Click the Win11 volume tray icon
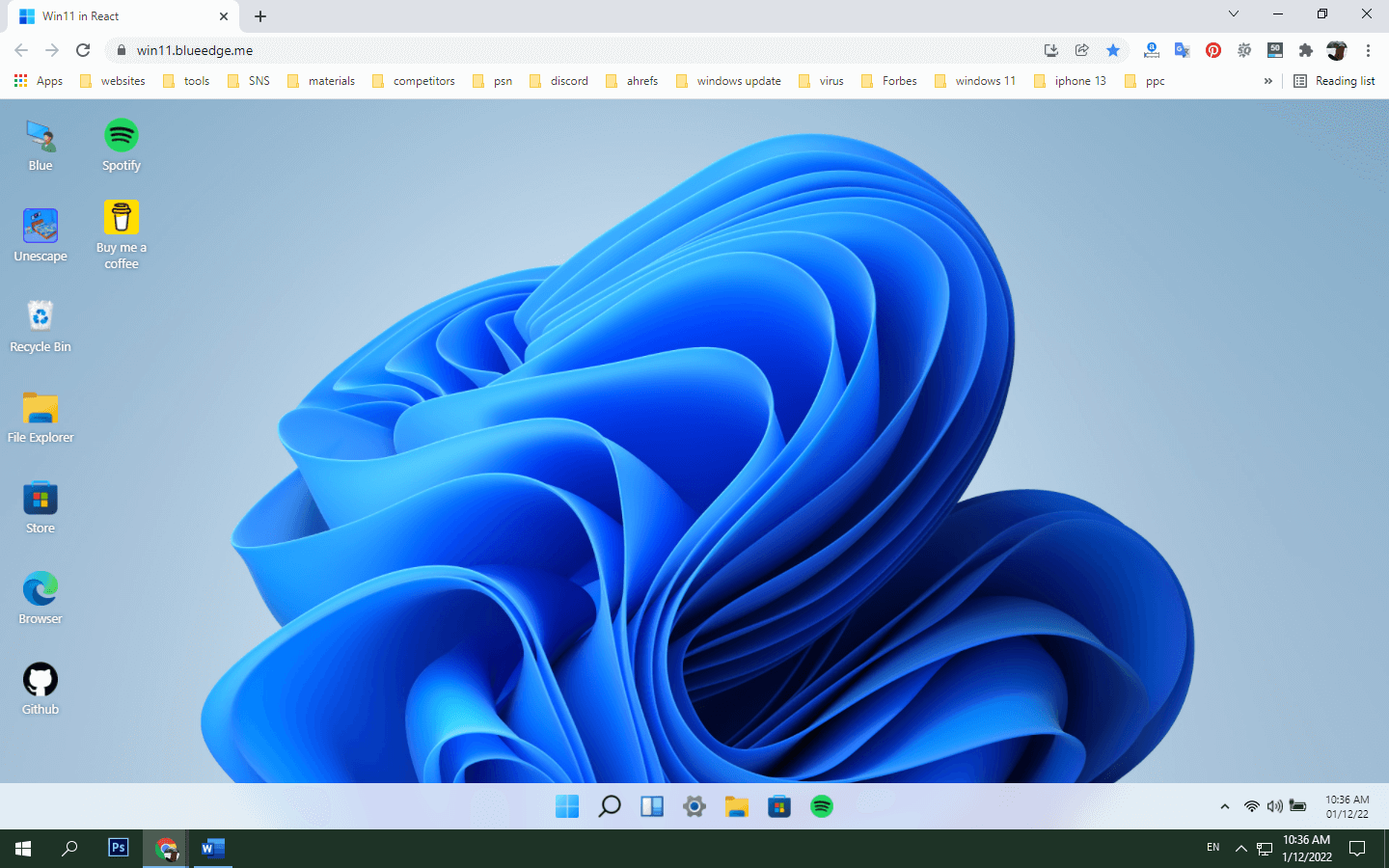The width and height of the screenshot is (1389, 868). coord(1274,806)
